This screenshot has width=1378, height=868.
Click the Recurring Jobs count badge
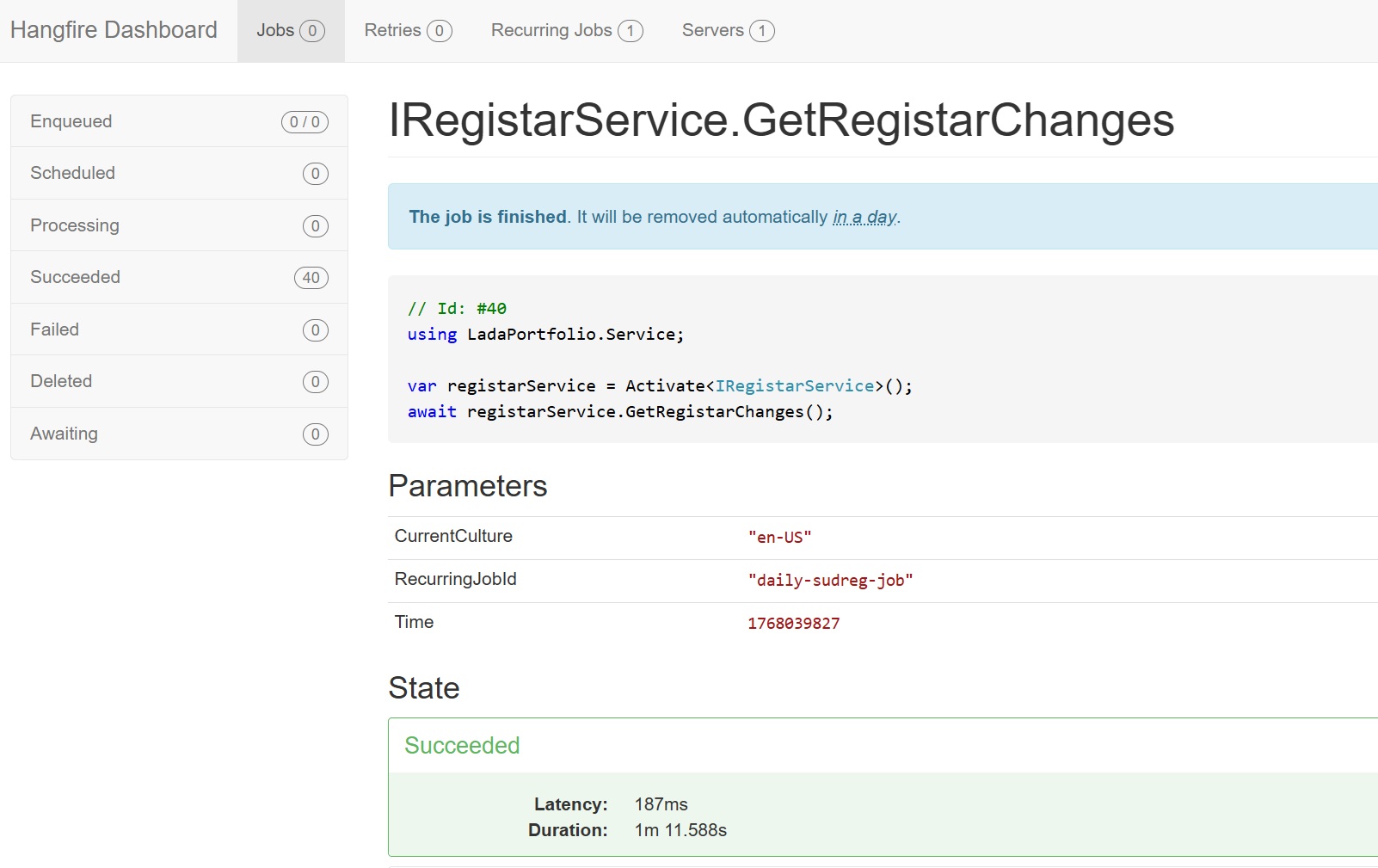click(630, 31)
